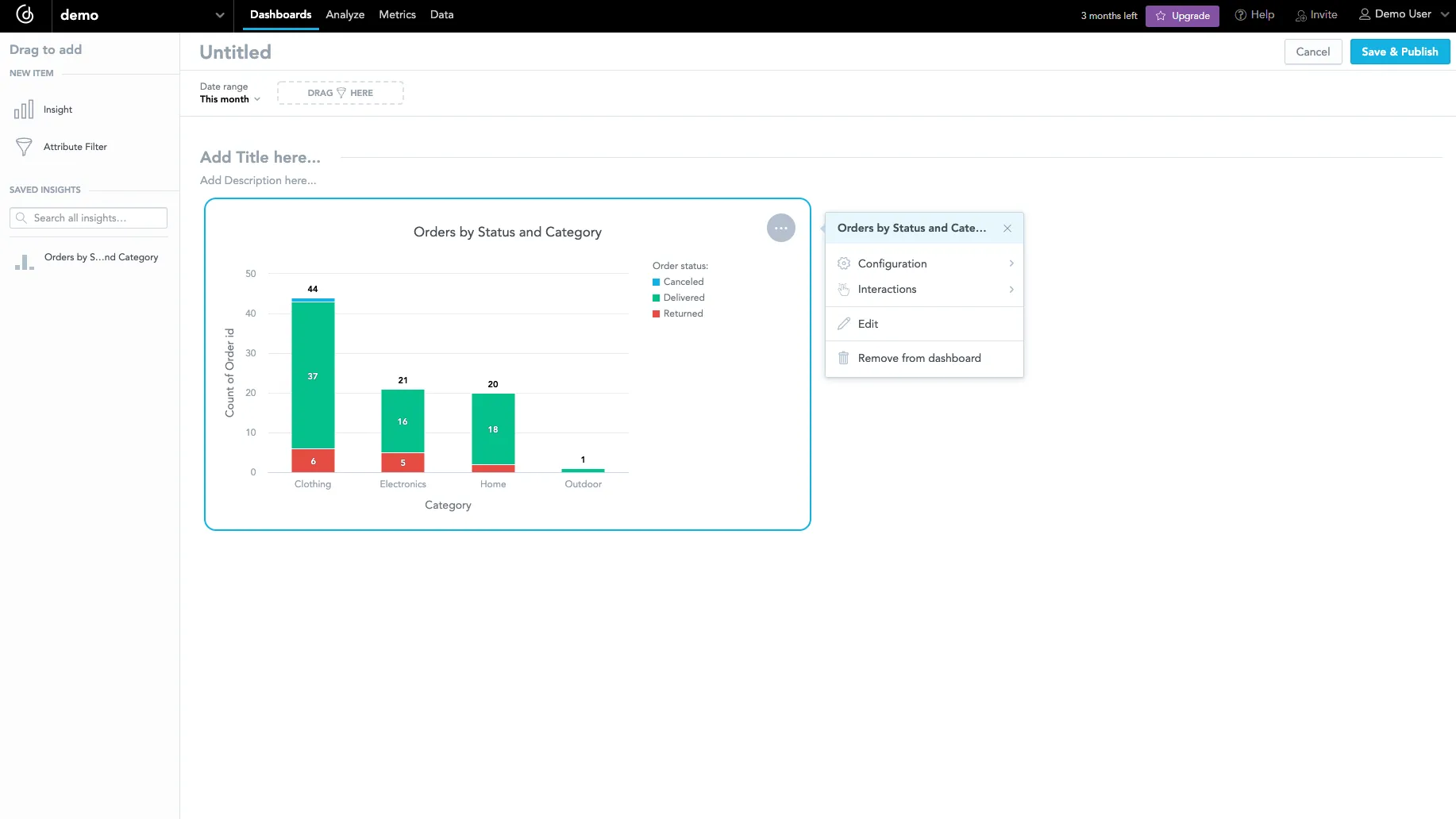Image resolution: width=1456 pixels, height=819 pixels.
Task: Expand the Demo User account menu
Action: (x=1403, y=13)
